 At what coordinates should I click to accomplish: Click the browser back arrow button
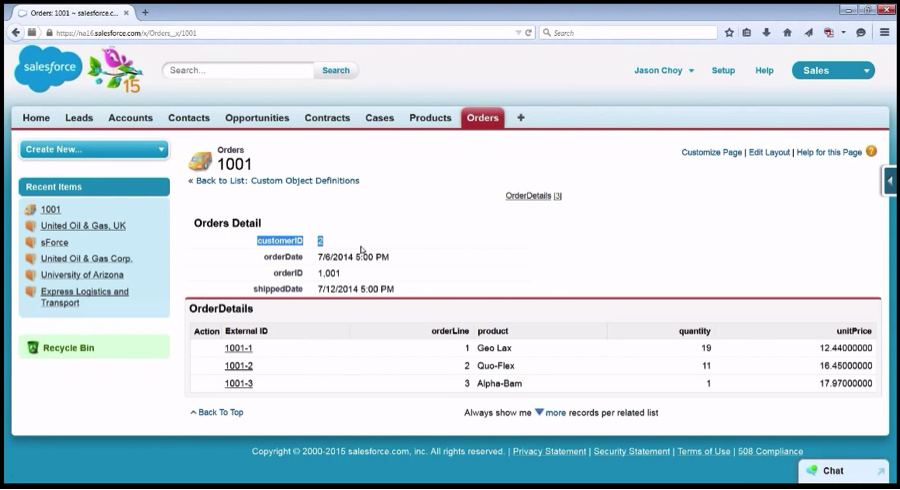(15, 33)
